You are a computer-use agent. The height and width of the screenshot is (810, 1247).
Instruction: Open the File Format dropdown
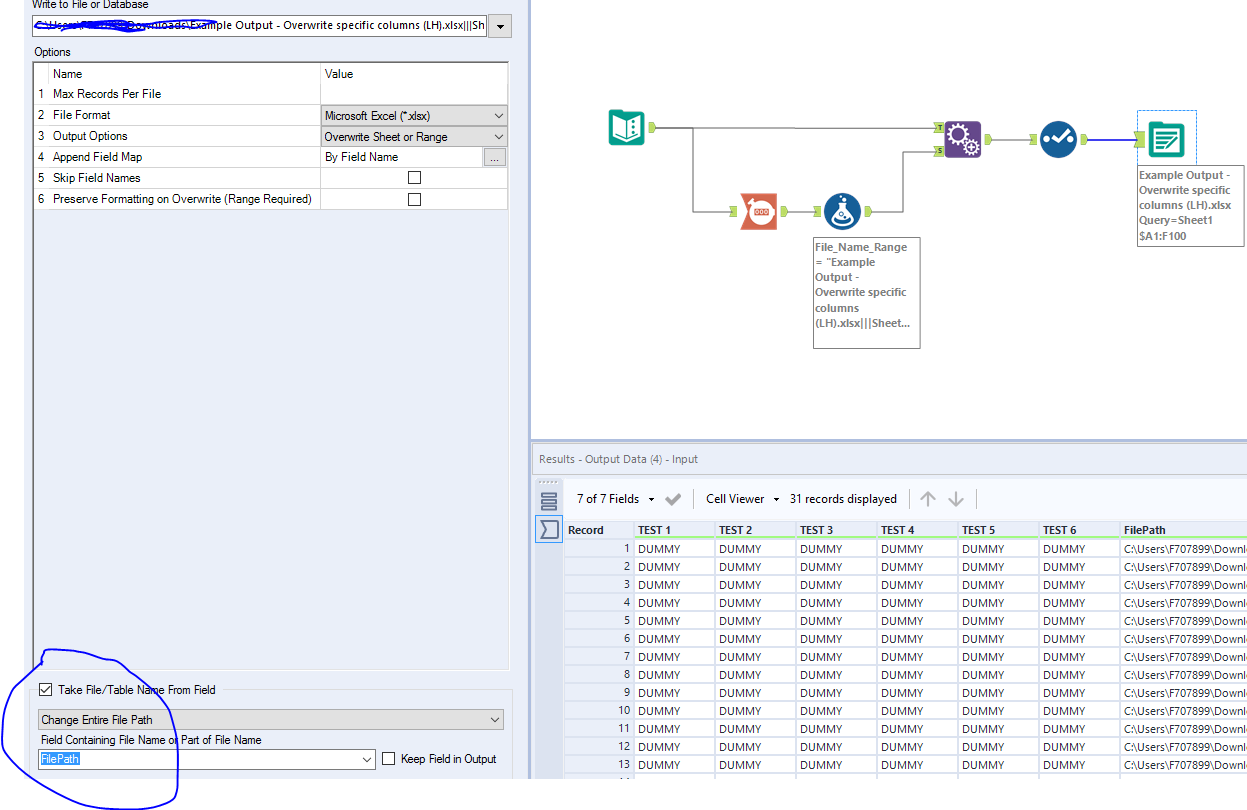(413, 115)
